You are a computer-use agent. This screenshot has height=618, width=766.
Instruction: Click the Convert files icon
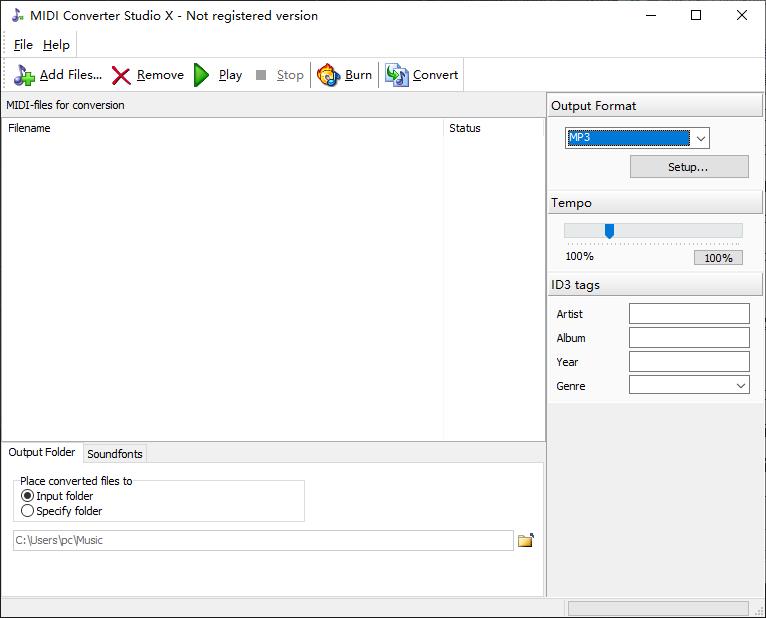click(x=397, y=75)
